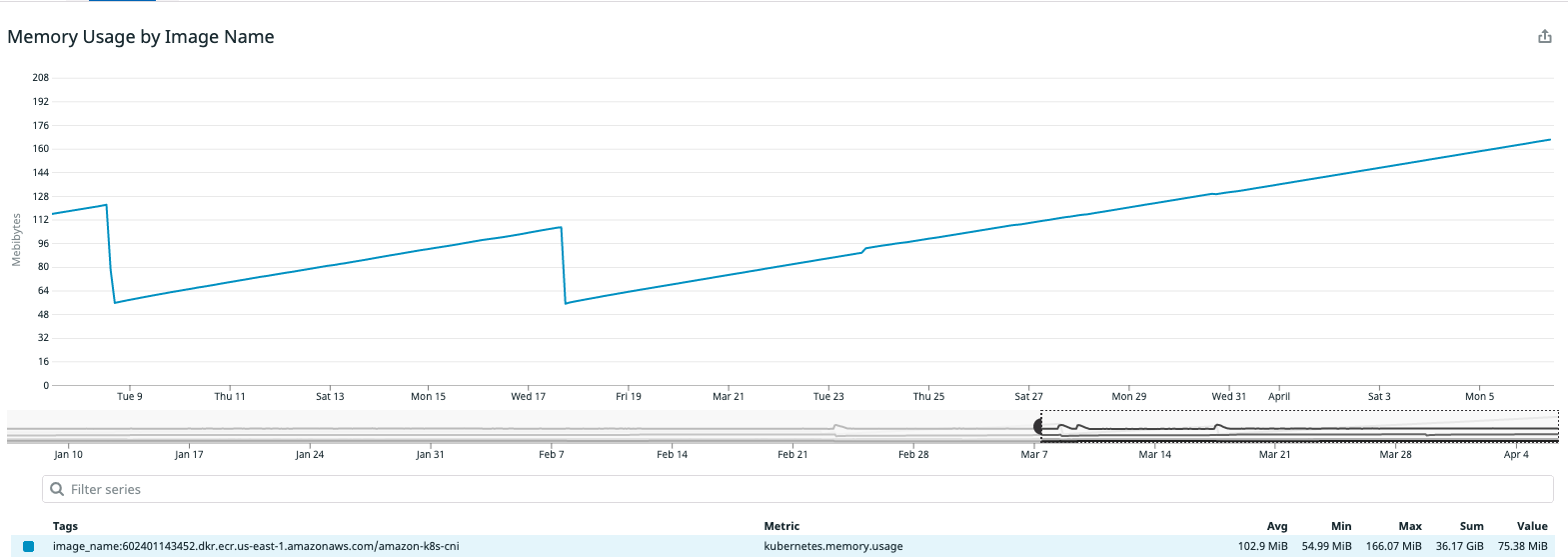
Task: Click the Jan 10 timeline overview marker
Action: pos(69,454)
